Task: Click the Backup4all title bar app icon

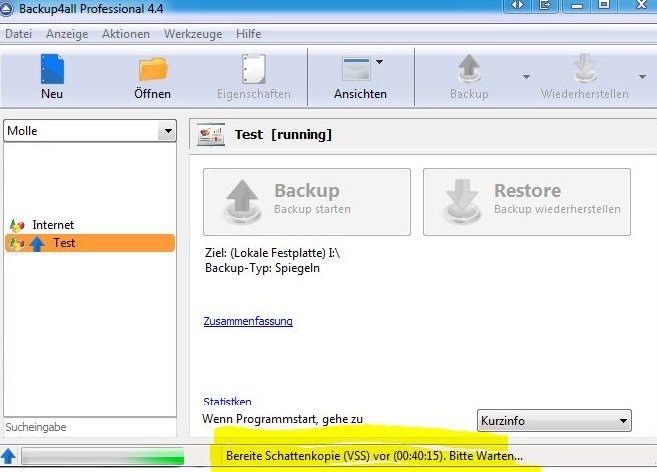Action: click(6, 8)
